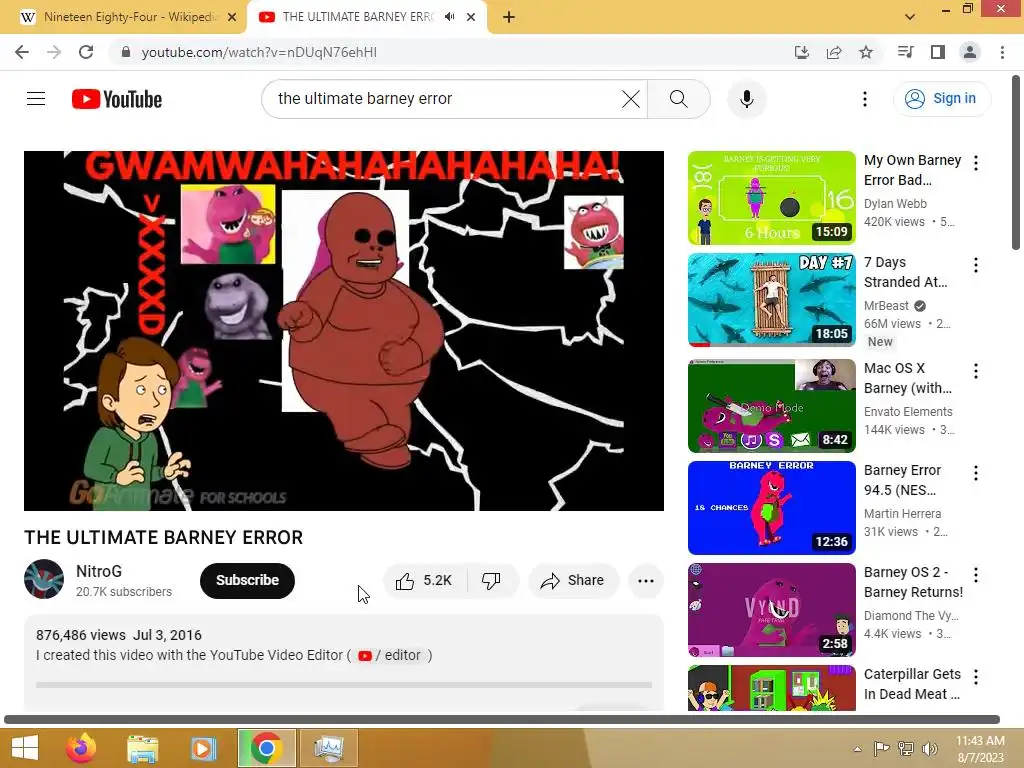The width and height of the screenshot is (1024, 768).
Task: Open the media controls icon in Chrome toolbar
Action: coord(905,52)
